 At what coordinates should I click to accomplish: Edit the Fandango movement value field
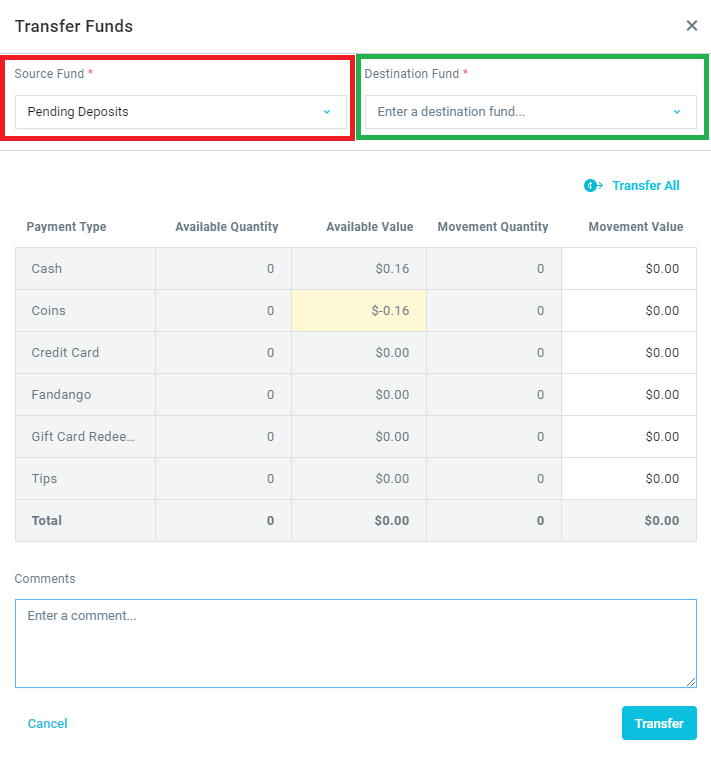629,395
